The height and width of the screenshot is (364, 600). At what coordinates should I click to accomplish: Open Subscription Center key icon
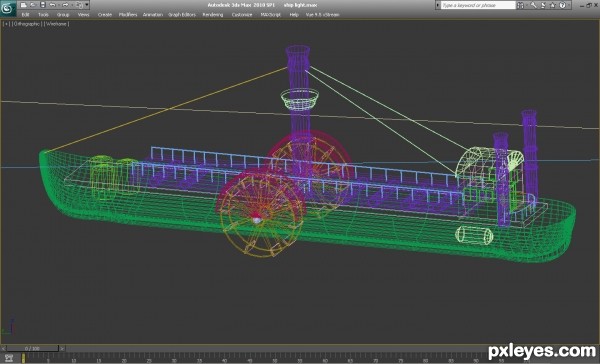533,5
